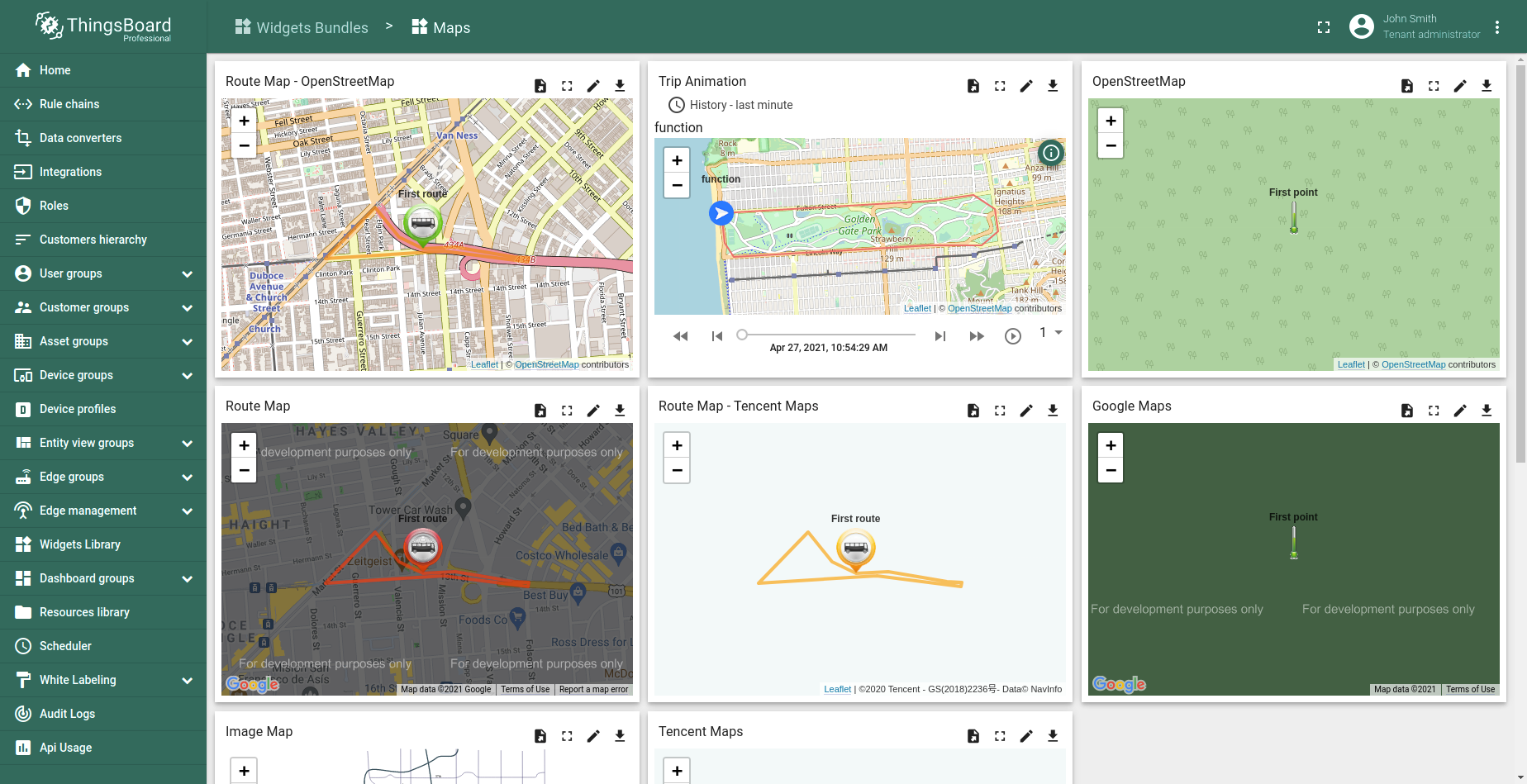Open Widgets Library page
This screenshot has width=1527, height=784.
click(x=103, y=544)
